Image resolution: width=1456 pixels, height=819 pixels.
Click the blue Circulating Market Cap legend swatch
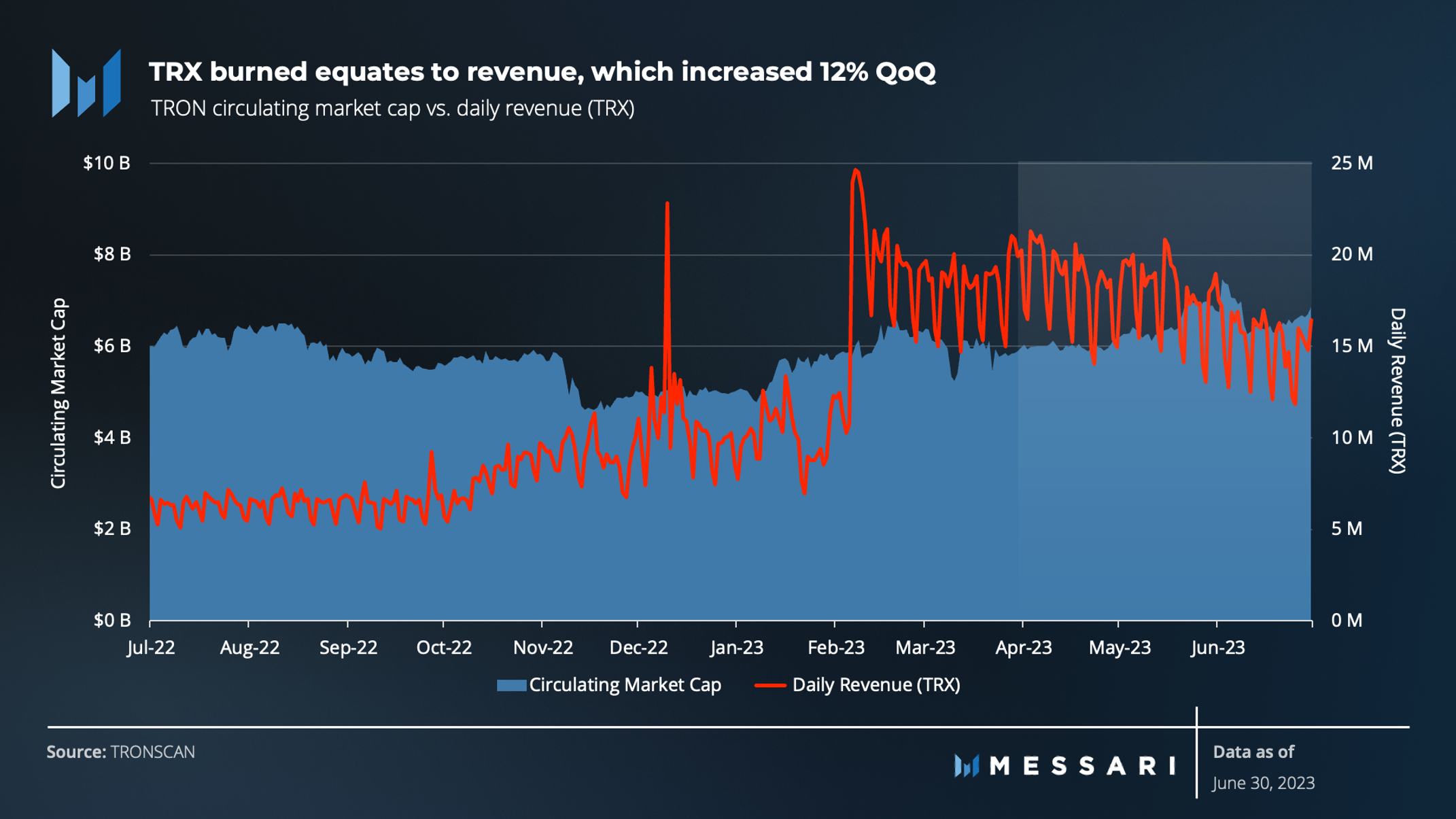pyautogui.click(x=511, y=685)
